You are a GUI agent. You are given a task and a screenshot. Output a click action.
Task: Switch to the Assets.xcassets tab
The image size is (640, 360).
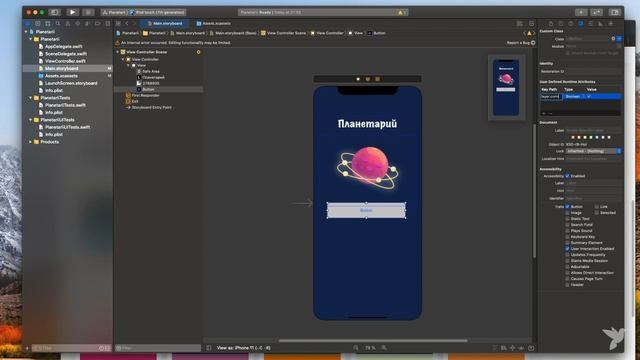(x=213, y=24)
